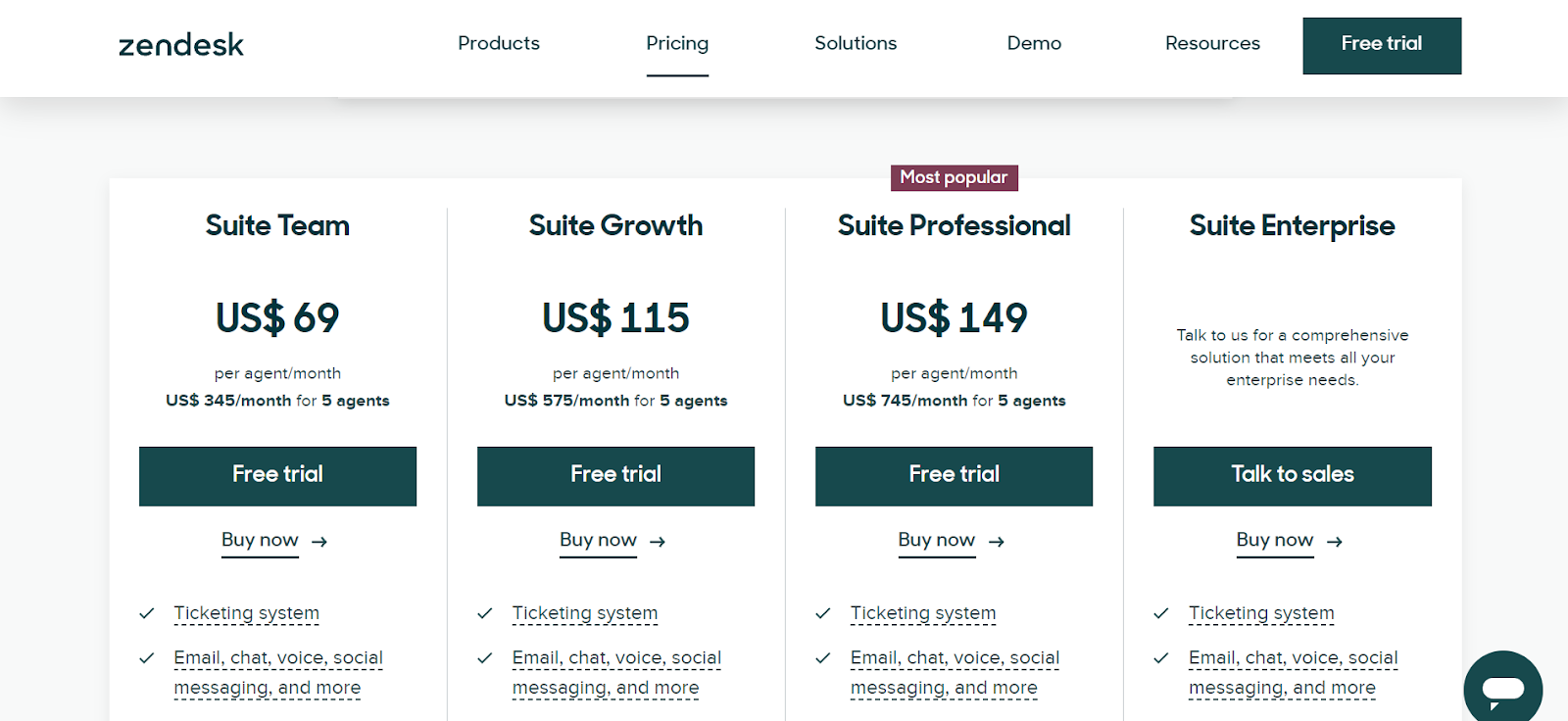The image size is (1568, 721).
Task: Start Suite Growth Free trial
Action: pos(615,476)
